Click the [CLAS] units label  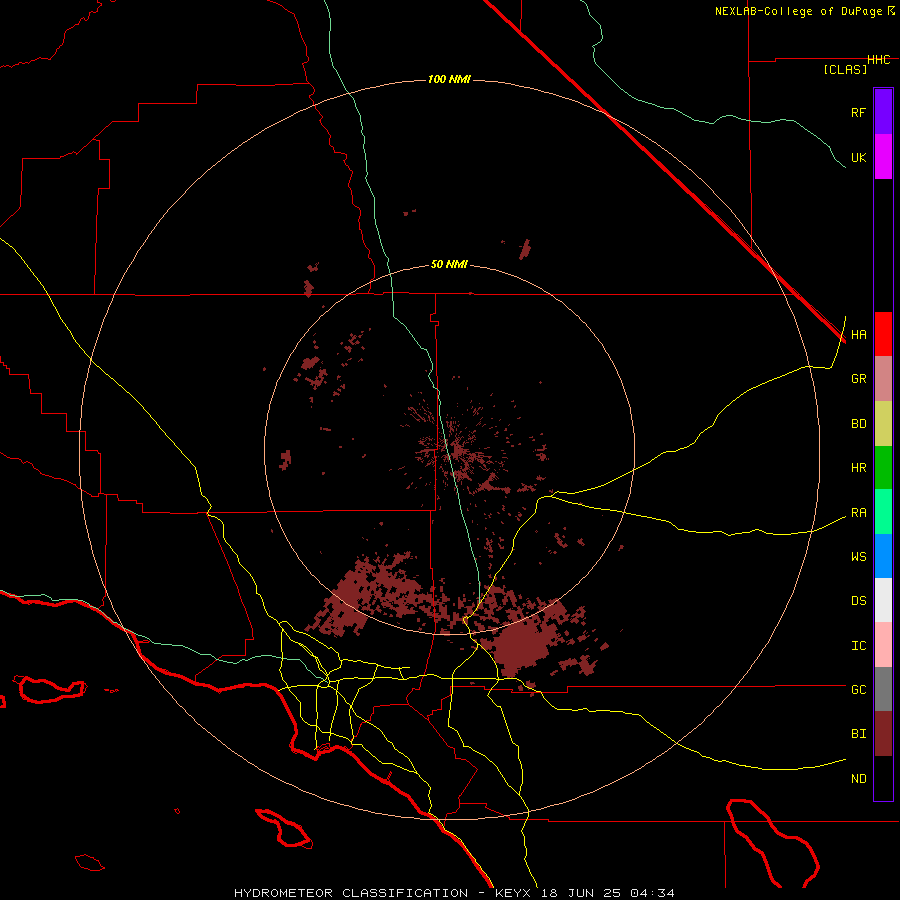[x=845, y=69]
